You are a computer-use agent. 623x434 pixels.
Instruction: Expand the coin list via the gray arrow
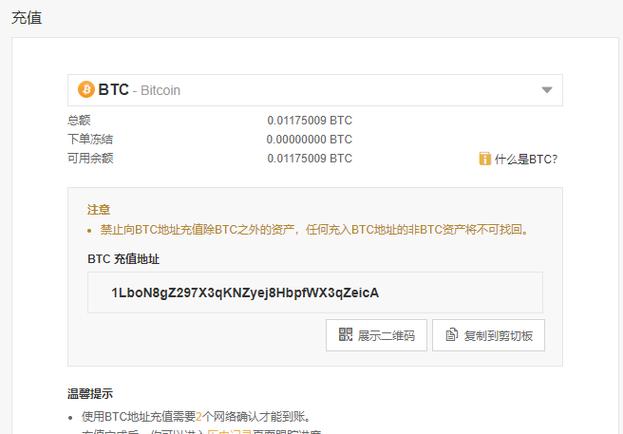[547, 90]
